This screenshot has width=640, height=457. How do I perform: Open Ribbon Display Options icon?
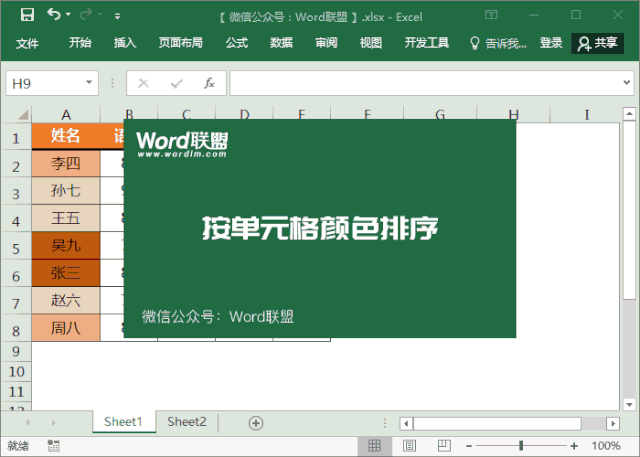pos(491,15)
